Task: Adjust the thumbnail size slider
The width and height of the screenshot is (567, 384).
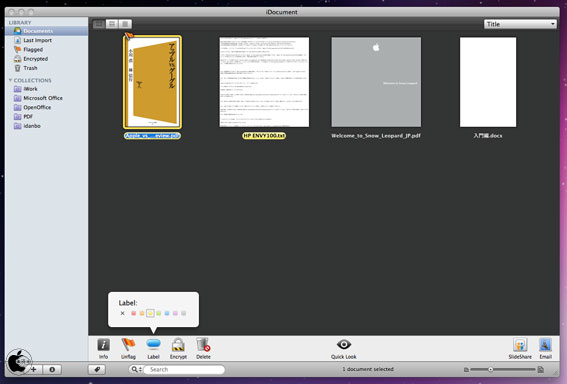Action: click(491, 369)
